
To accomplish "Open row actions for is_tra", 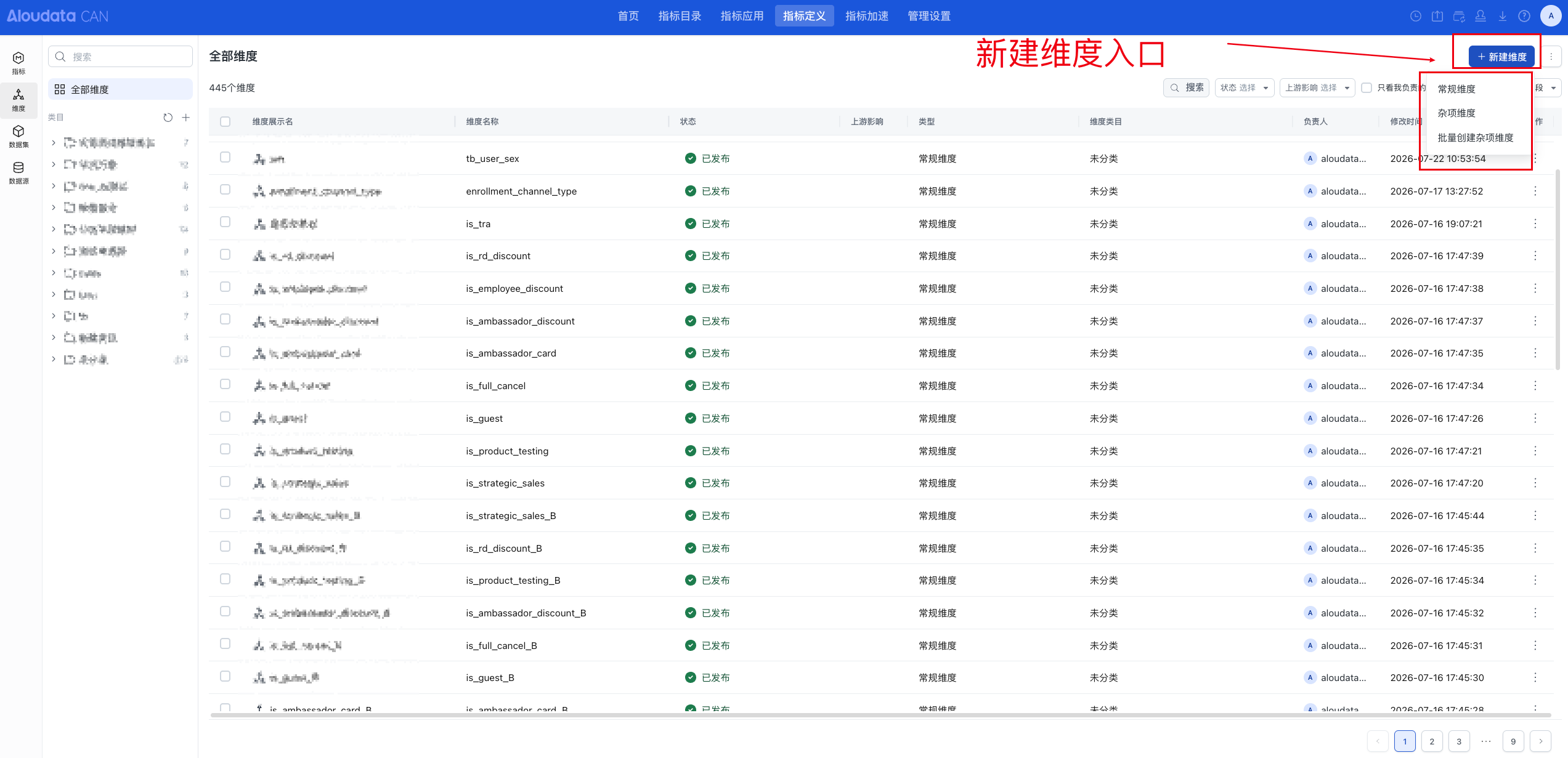I will [x=1535, y=224].
